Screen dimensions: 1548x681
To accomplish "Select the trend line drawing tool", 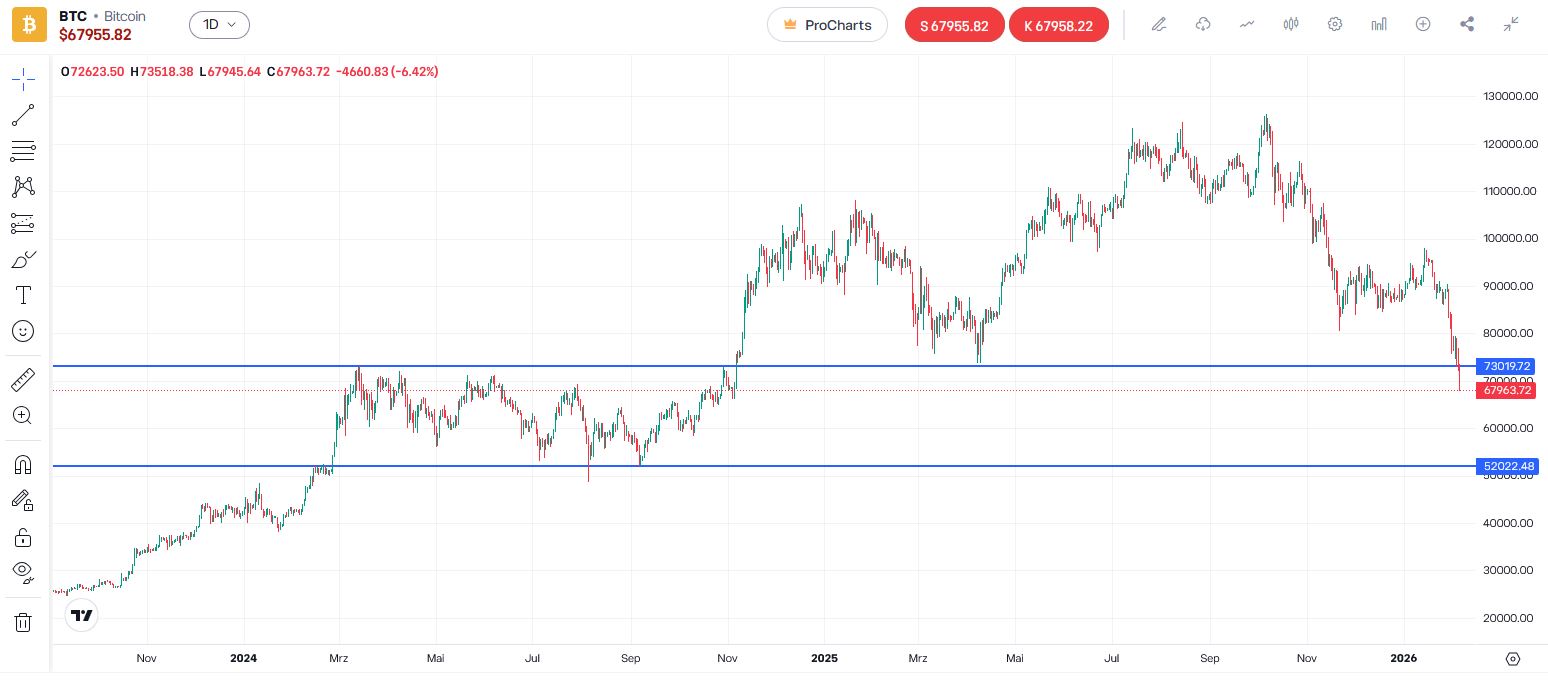I will [23, 115].
